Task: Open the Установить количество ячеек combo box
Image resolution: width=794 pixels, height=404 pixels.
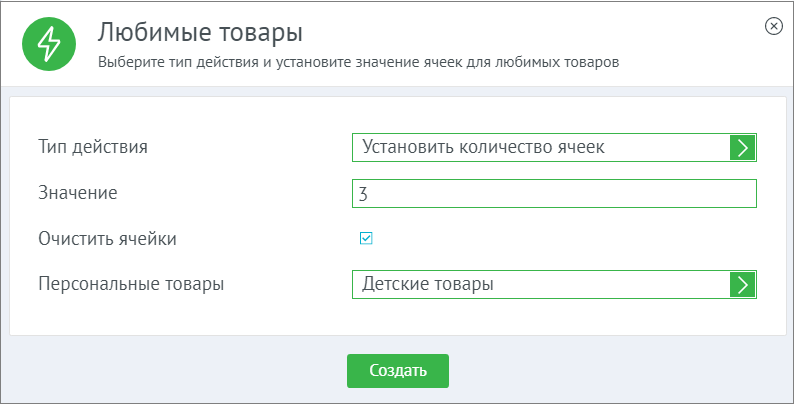Action: pos(554,148)
